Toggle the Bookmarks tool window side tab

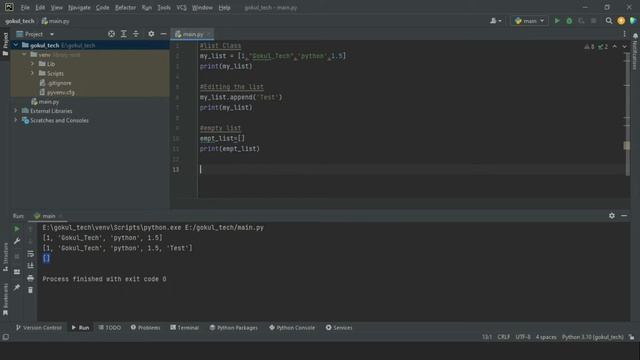pos(5,300)
